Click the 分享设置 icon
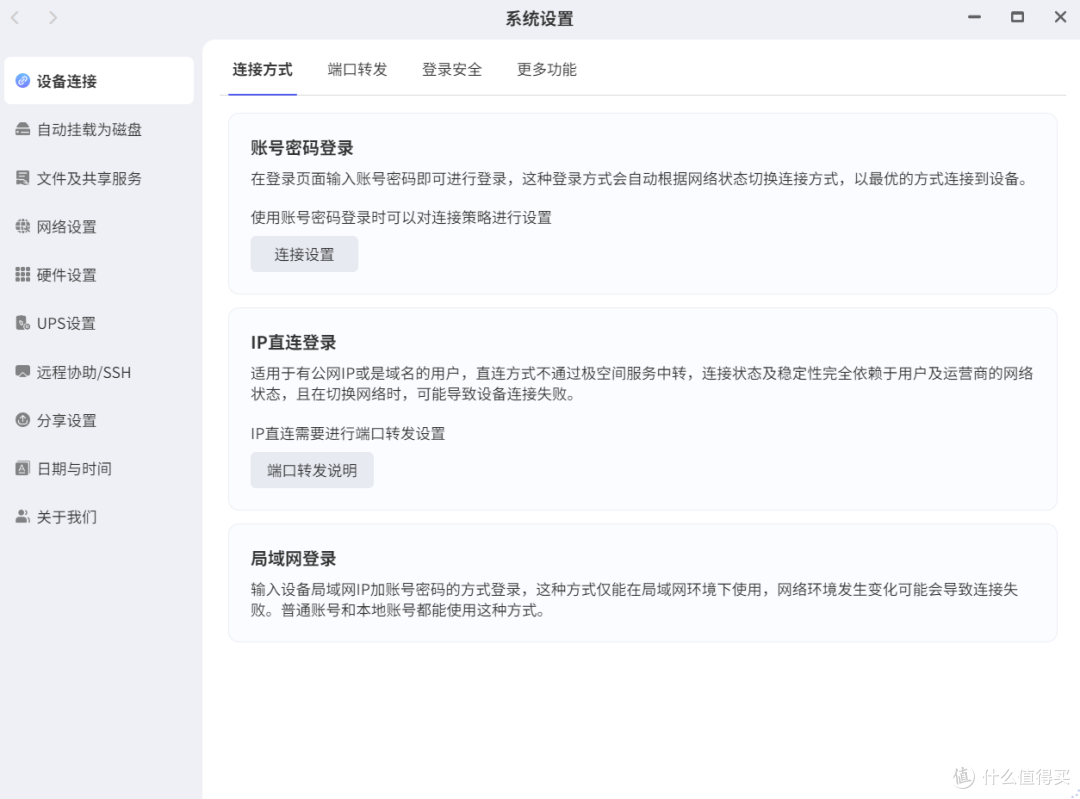The image size is (1080, 799). point(23,419)
